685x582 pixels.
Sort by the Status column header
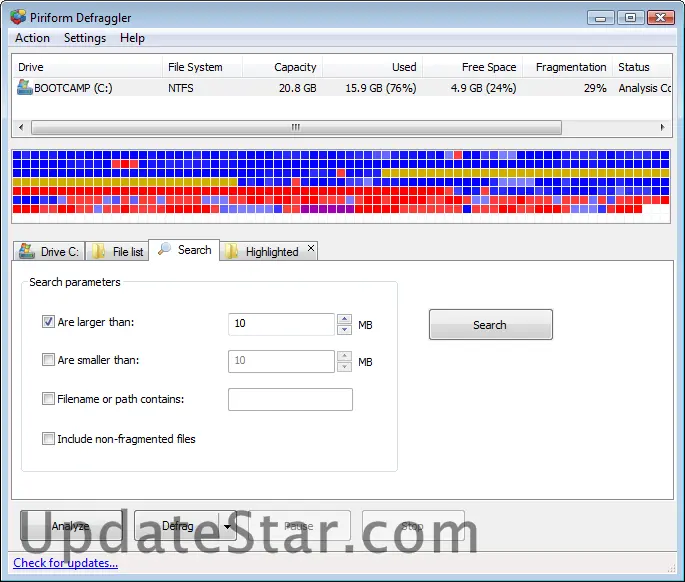642,67
